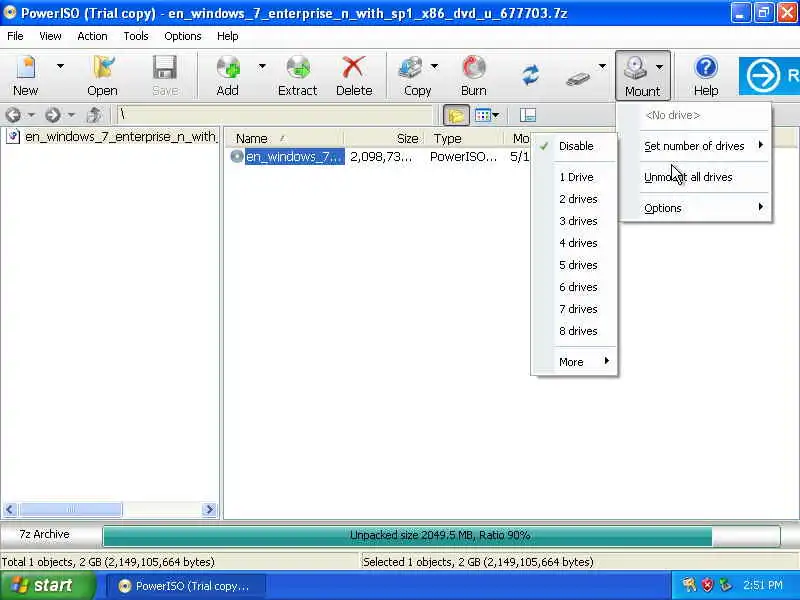Click the tools tray icon beside the shield
This screenshot has height=600, width=800.
(x=689, y=585)
